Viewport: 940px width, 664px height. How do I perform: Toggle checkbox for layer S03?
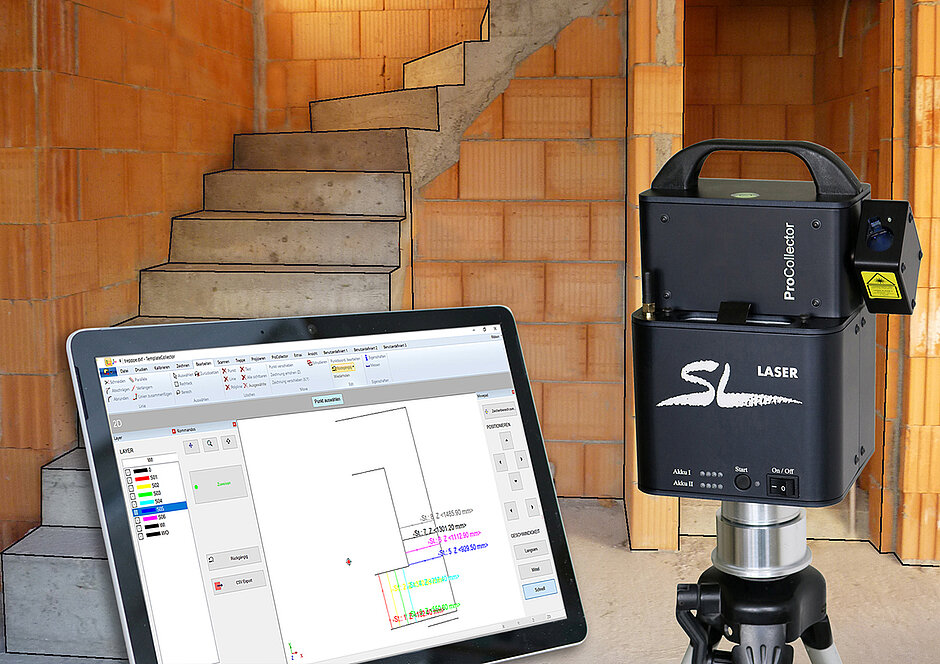point(132,493)
